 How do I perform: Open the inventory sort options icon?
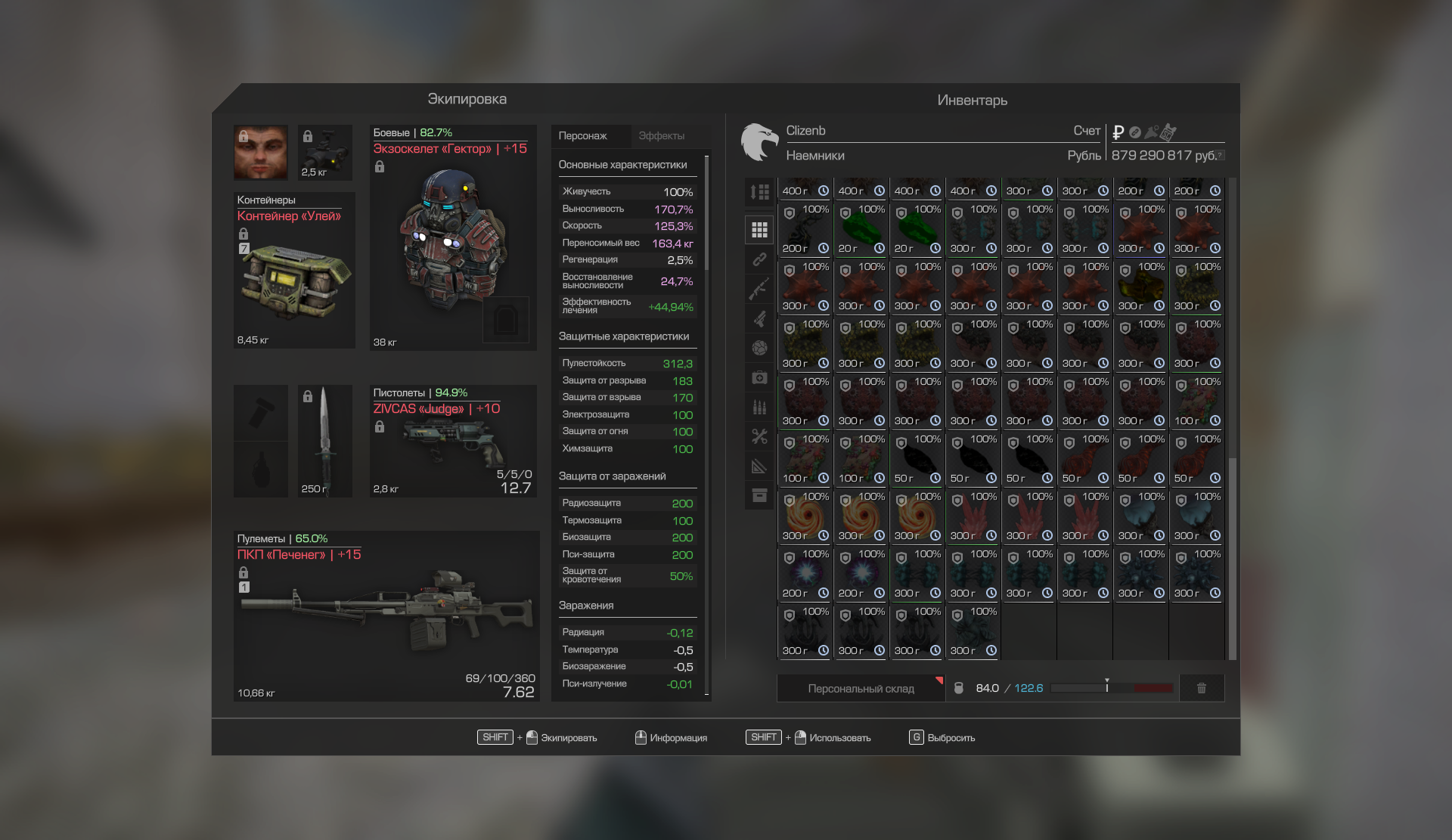click(759, 192)
